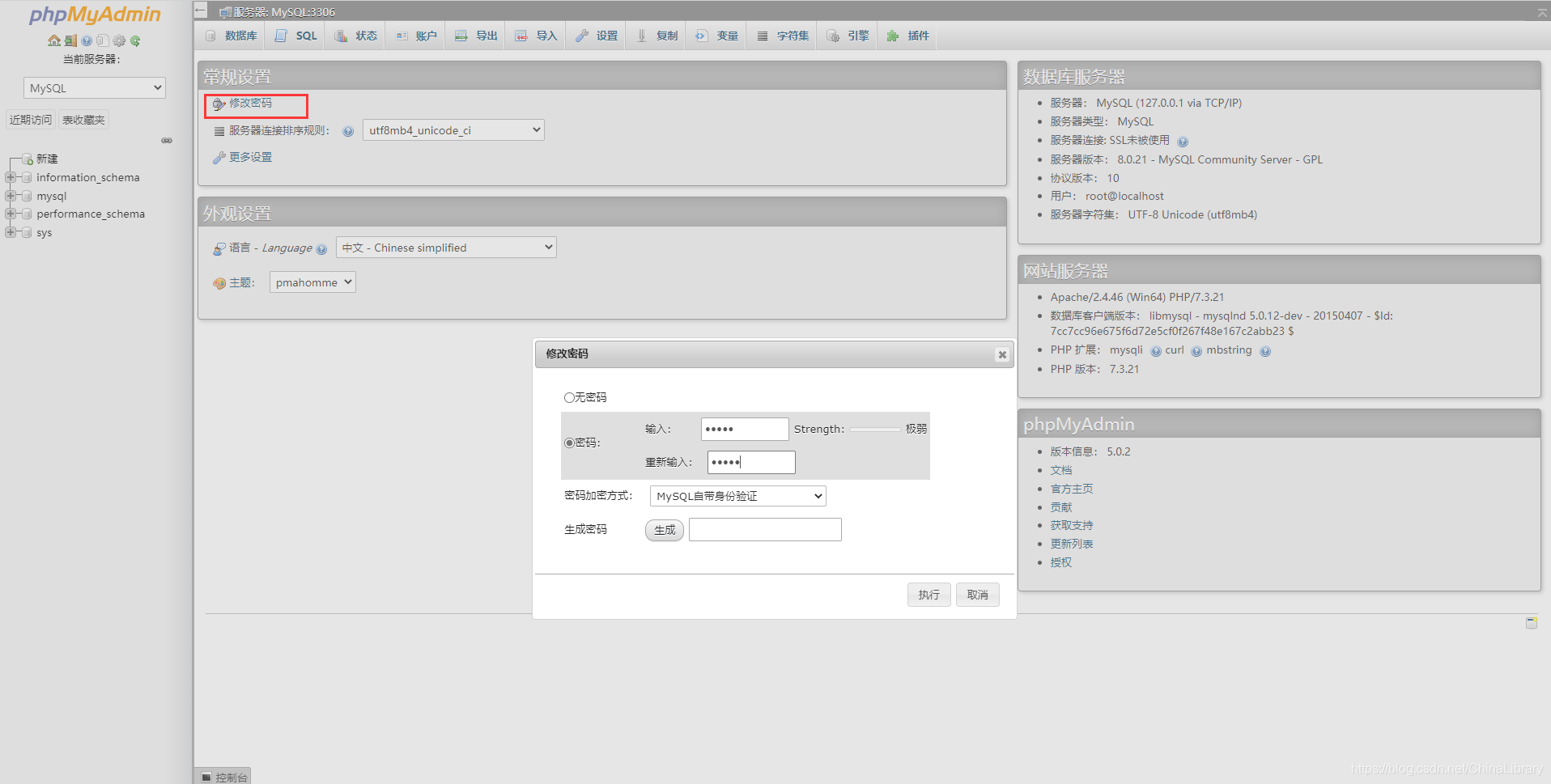Click the console icon in bottom bar
Viewport: 1551px width, 784px height.
coord(206,777)
